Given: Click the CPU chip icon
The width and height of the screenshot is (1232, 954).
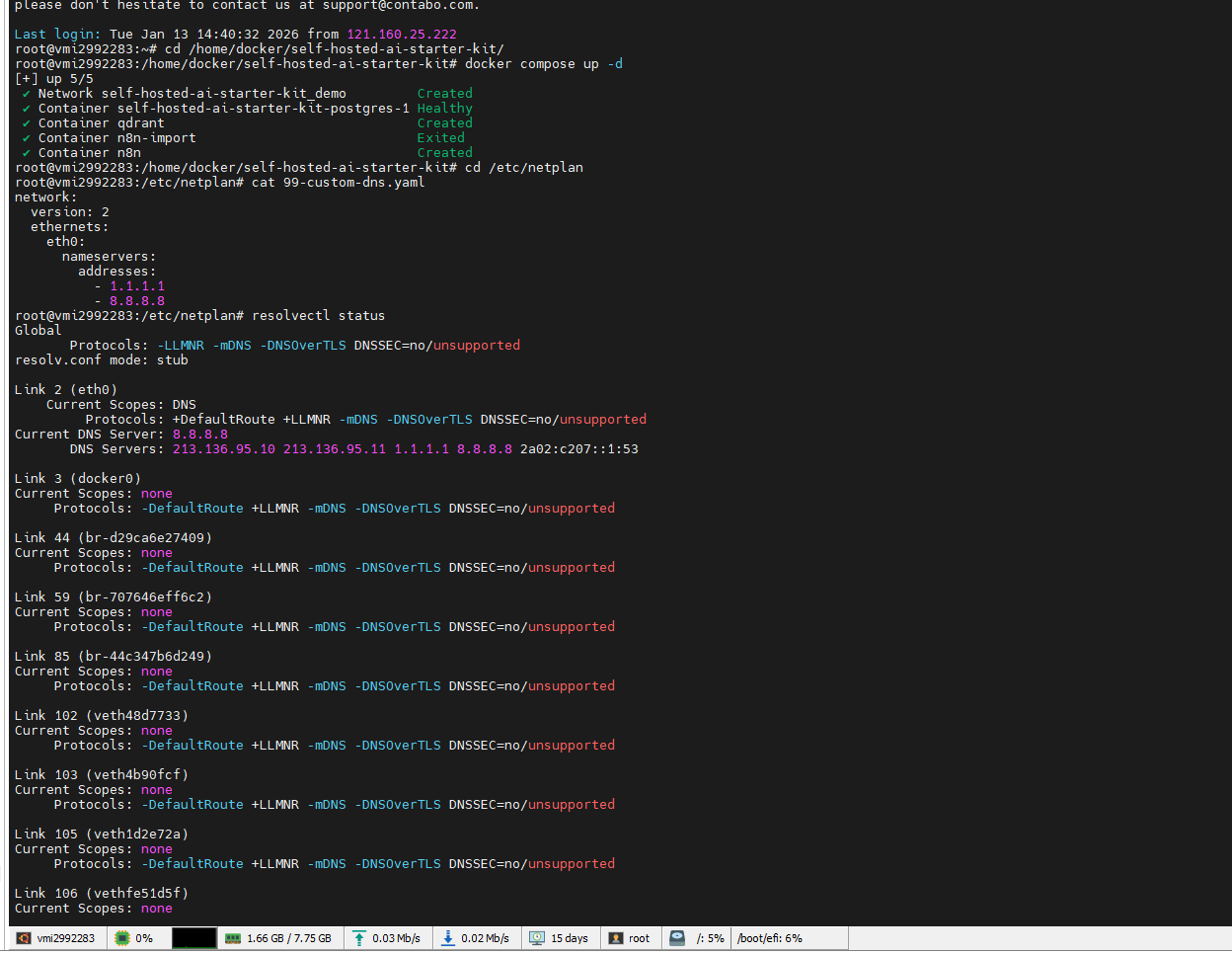Looking at the screenshot, I should 122,938.
